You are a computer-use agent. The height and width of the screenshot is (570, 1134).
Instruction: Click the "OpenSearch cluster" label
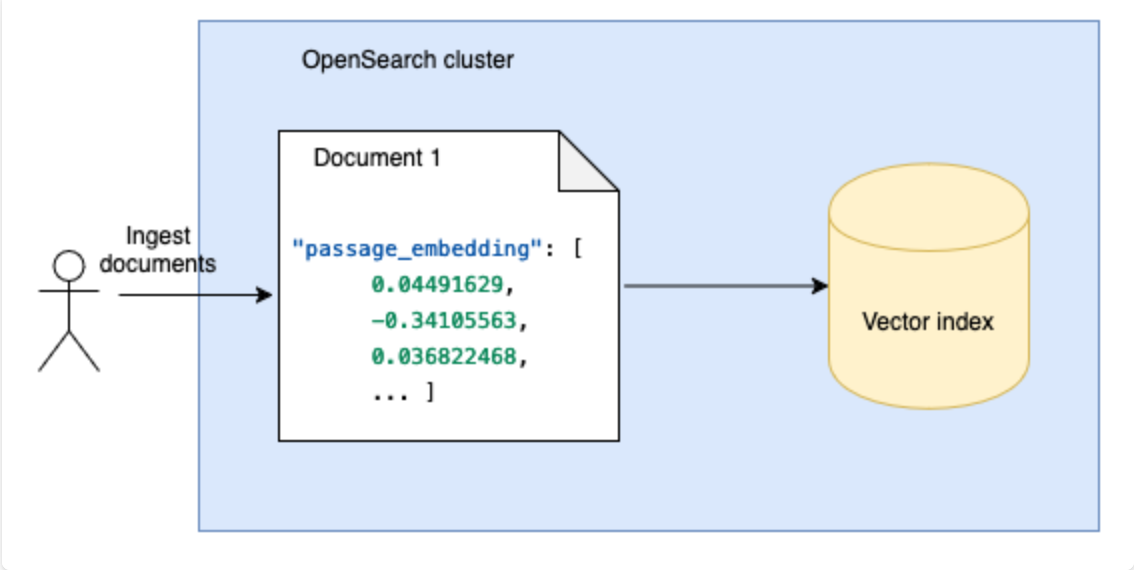(x=408, y=60)
